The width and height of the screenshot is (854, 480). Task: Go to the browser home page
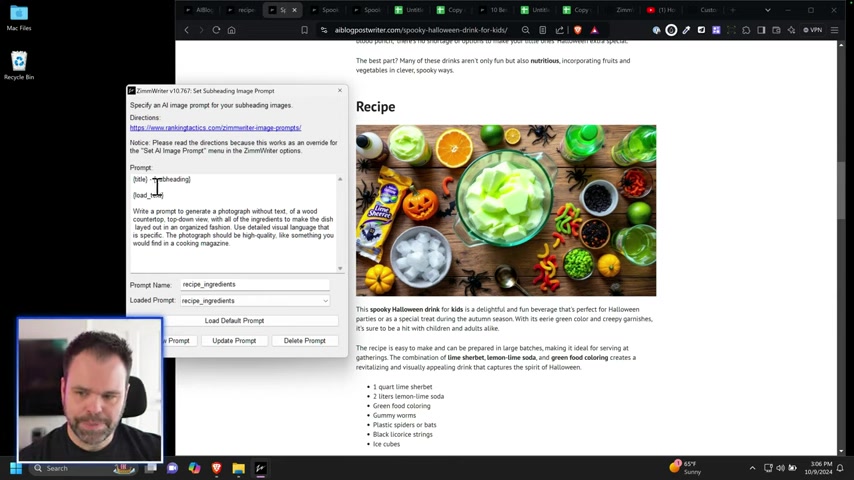pyautogui.click(x=231, y=31)
